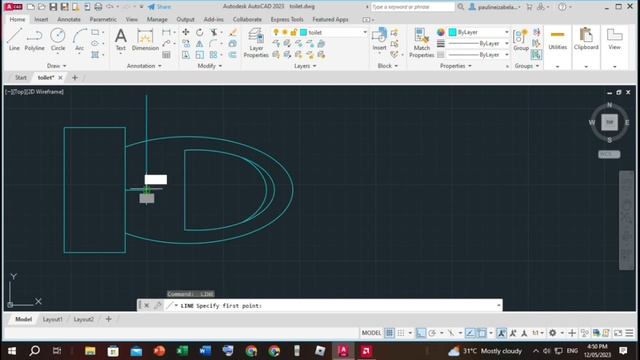Image resolution: width=640 pixels, height=360 pixels.
Task: Switch to the Layout1 tab
Action: (52, 319)
